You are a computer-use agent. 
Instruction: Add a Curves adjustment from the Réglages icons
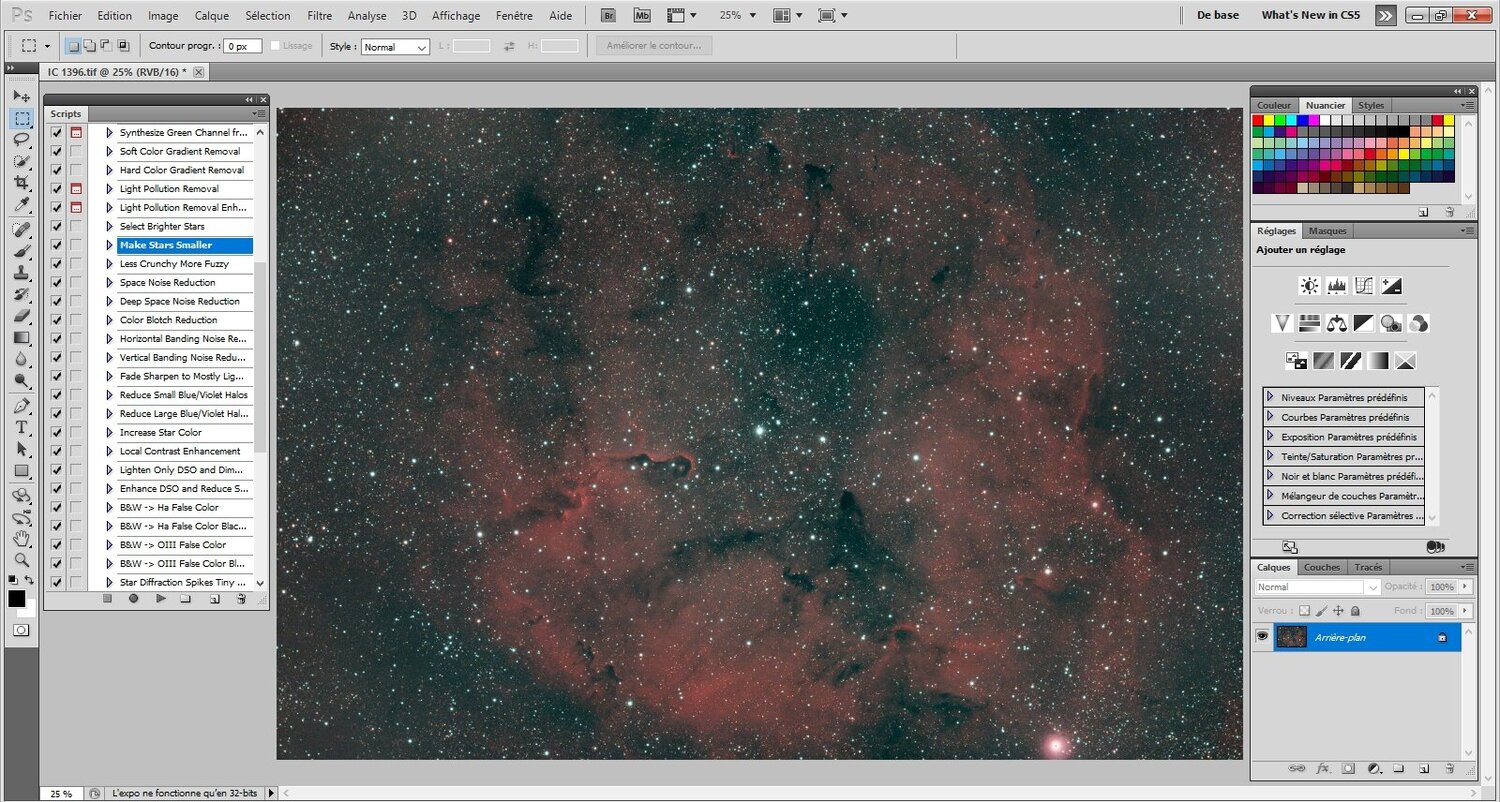pyautogui.click(x=1364, y=286)
